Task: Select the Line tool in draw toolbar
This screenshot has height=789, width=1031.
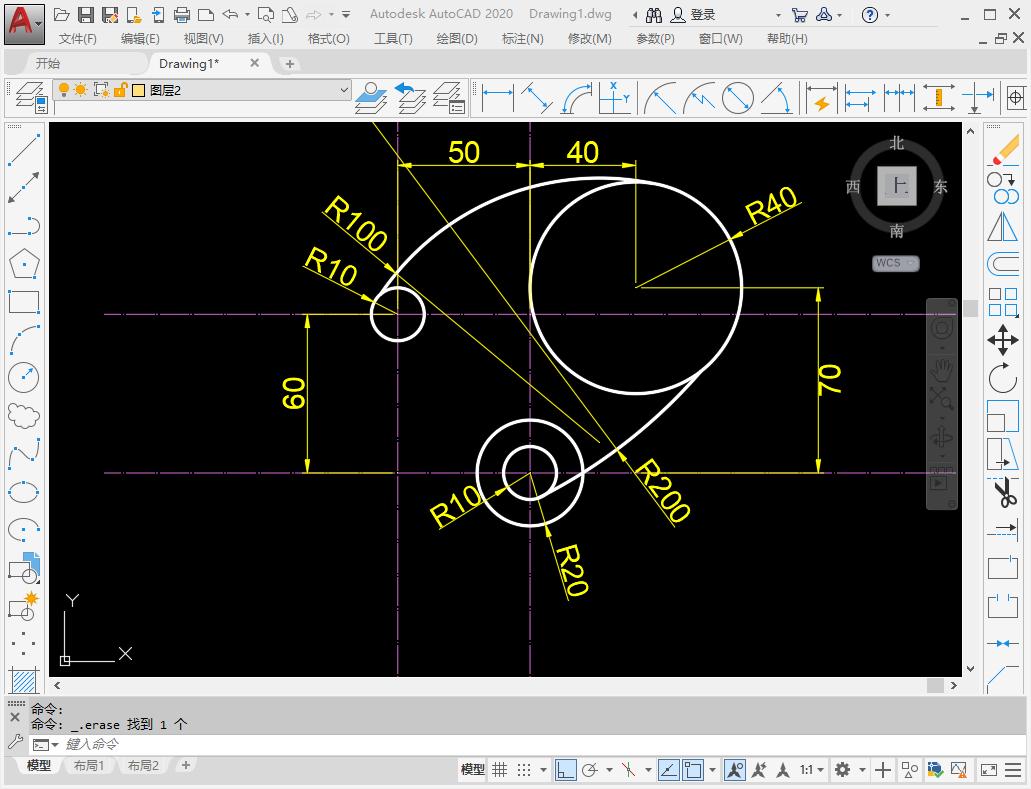Action: point(22,150)
